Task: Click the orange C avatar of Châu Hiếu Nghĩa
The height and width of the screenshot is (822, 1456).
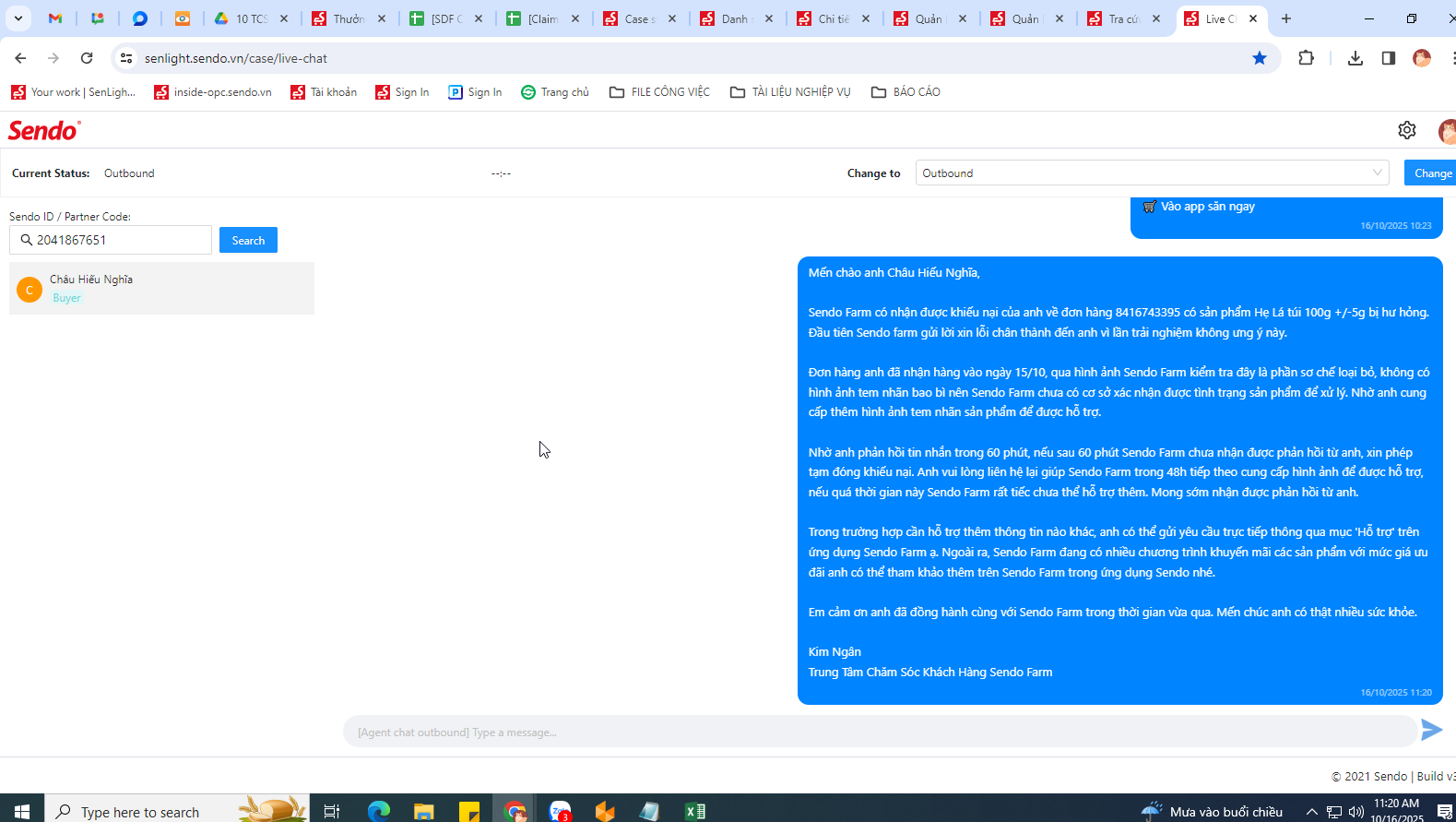Action: click(x=30, y=289)
